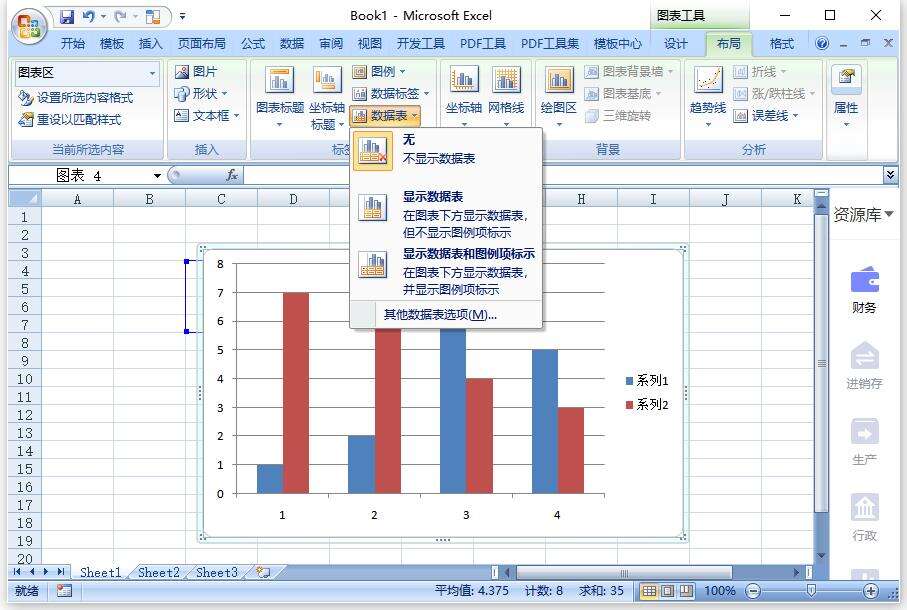Viewport: 907px width, 610px height.
Task: Open Excel help question mark
Action: (821, 43)
